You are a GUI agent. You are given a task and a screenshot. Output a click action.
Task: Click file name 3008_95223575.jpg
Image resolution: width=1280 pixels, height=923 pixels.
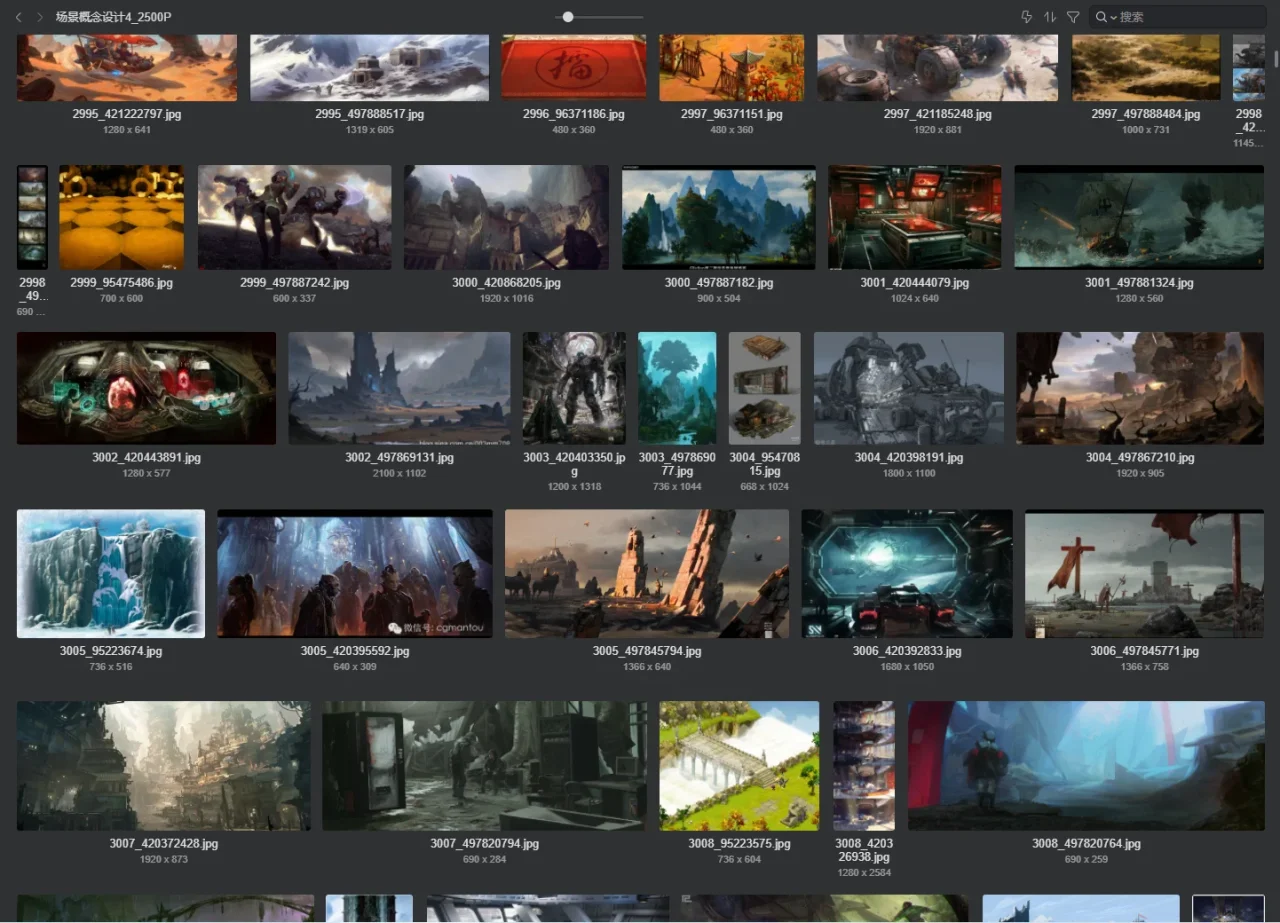click(x=739, y=843)
